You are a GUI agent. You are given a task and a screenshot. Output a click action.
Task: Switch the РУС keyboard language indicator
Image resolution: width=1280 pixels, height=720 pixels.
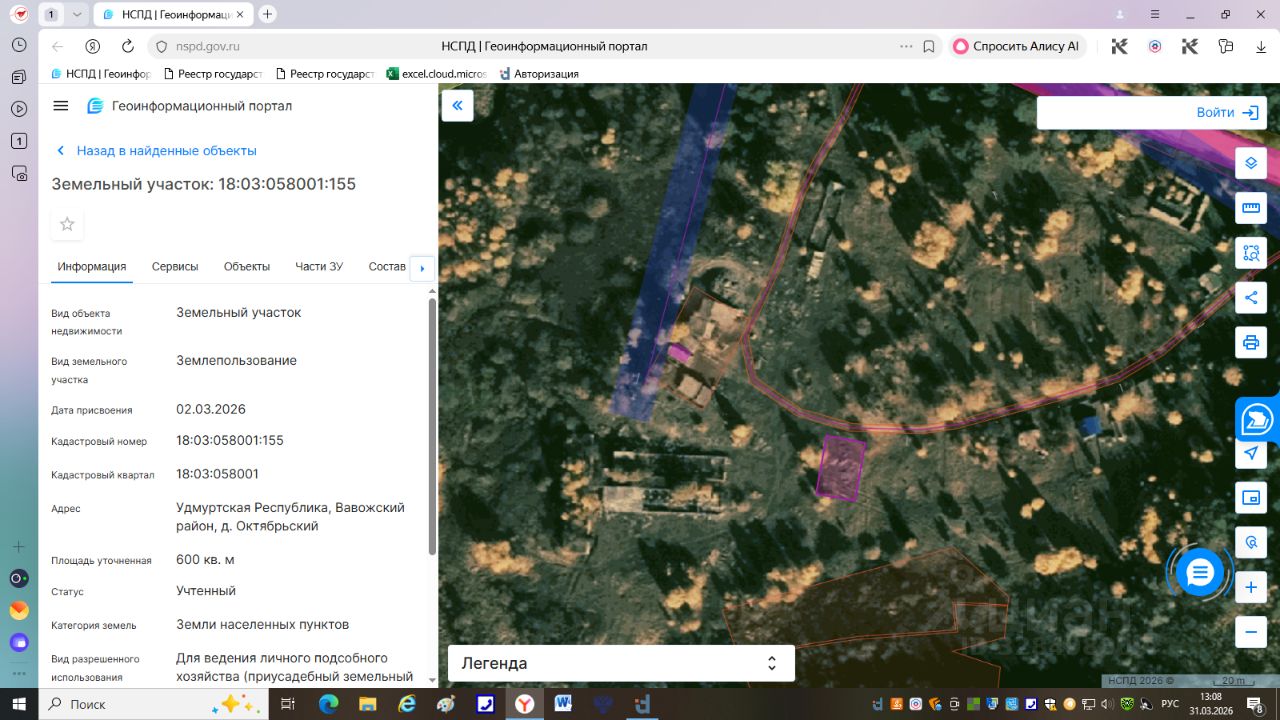pos(1170,704)
